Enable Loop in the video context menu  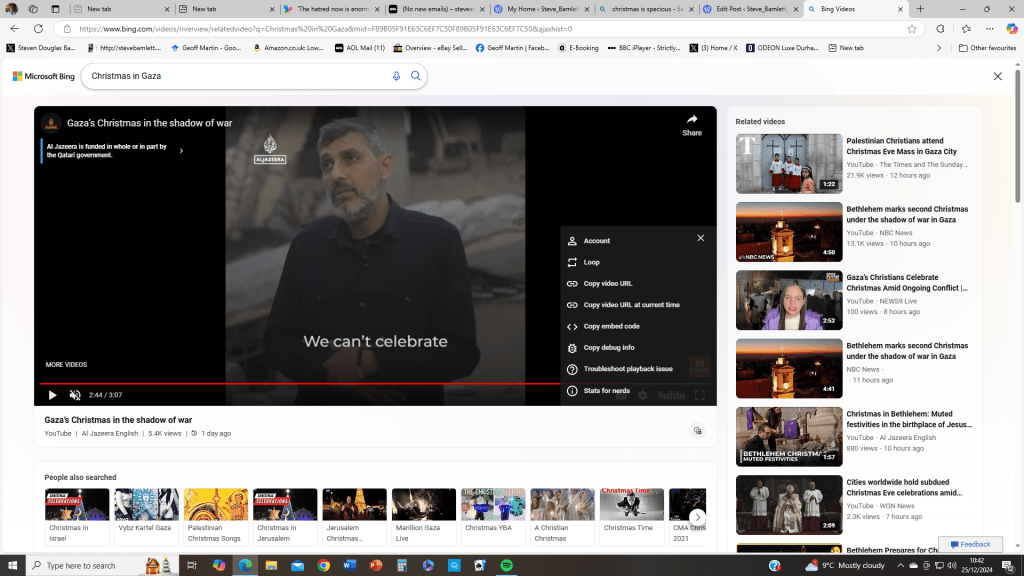(x=591, y=262)
